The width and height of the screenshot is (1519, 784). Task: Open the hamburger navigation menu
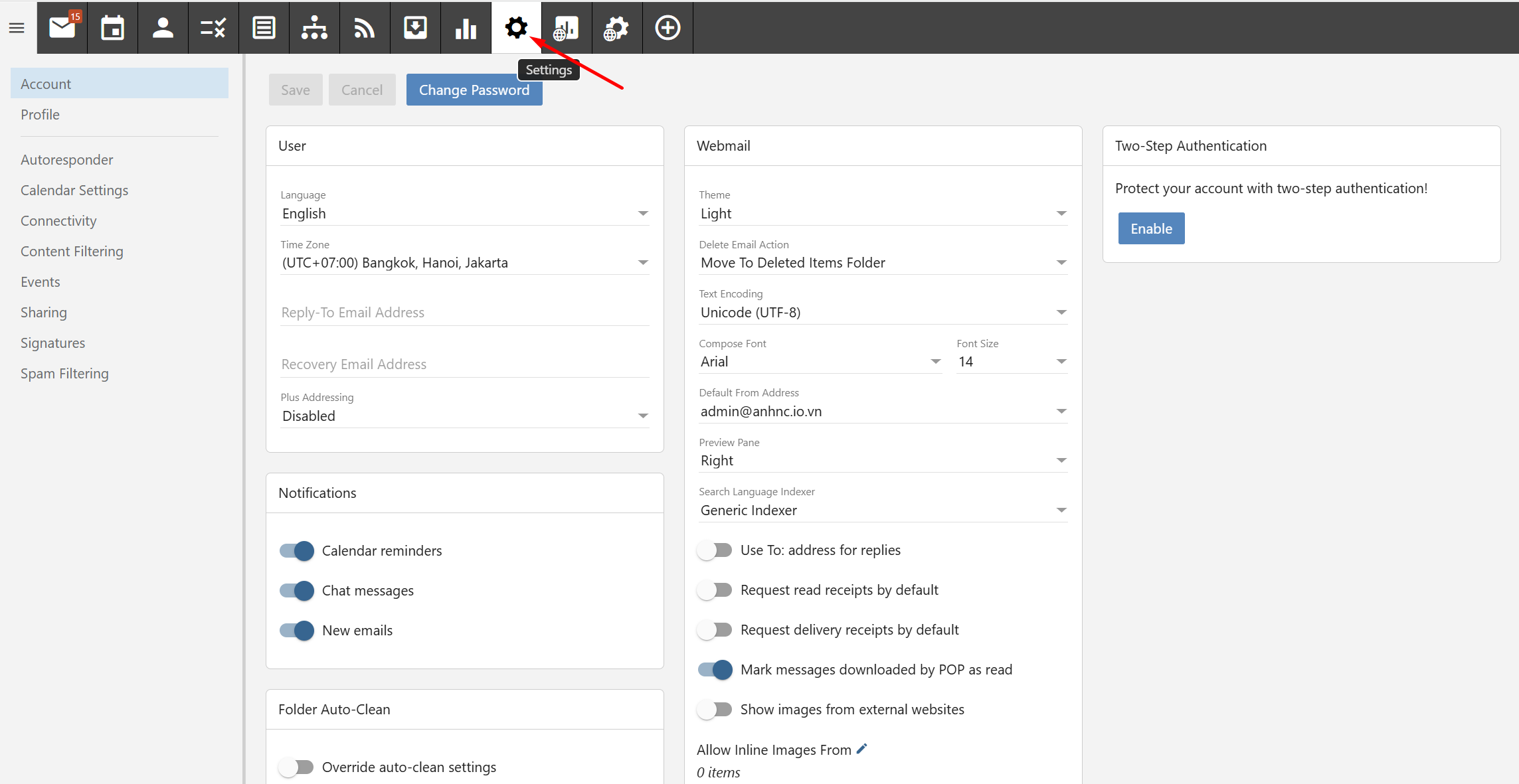17,28
